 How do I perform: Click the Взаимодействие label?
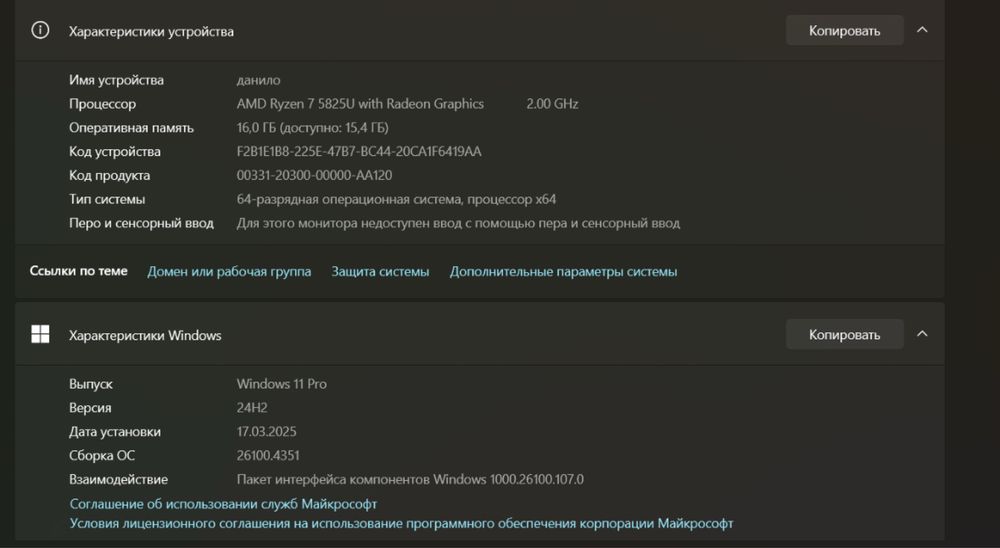click(x=119, y=479)
